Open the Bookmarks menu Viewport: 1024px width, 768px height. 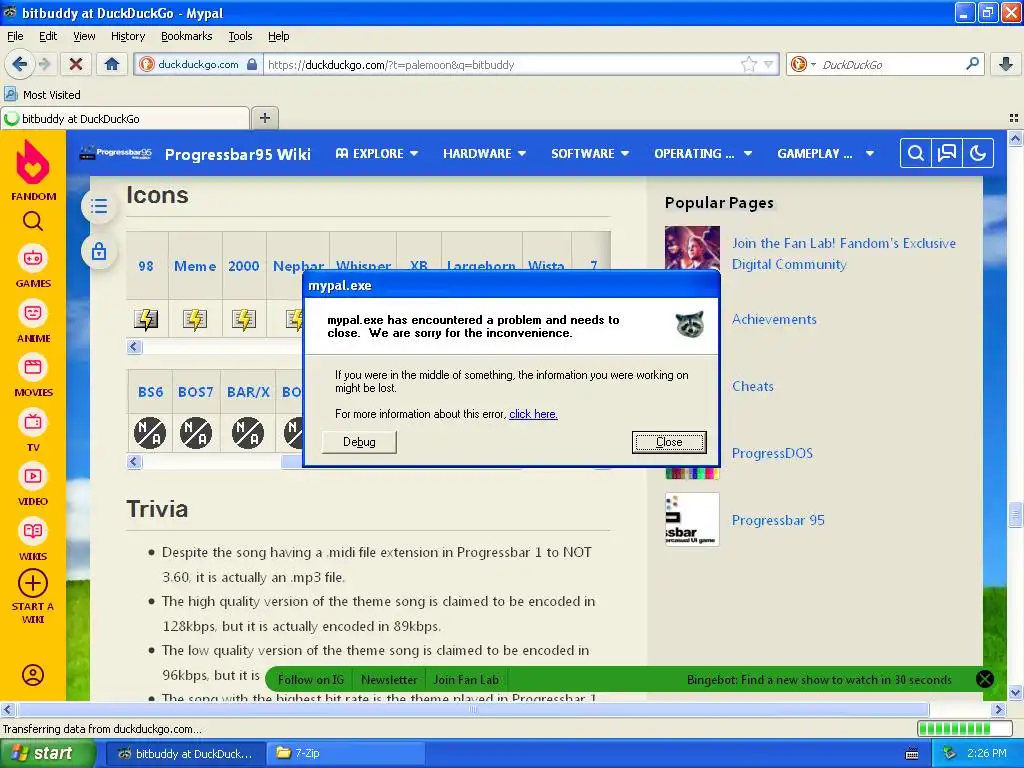tap(186, 36)
